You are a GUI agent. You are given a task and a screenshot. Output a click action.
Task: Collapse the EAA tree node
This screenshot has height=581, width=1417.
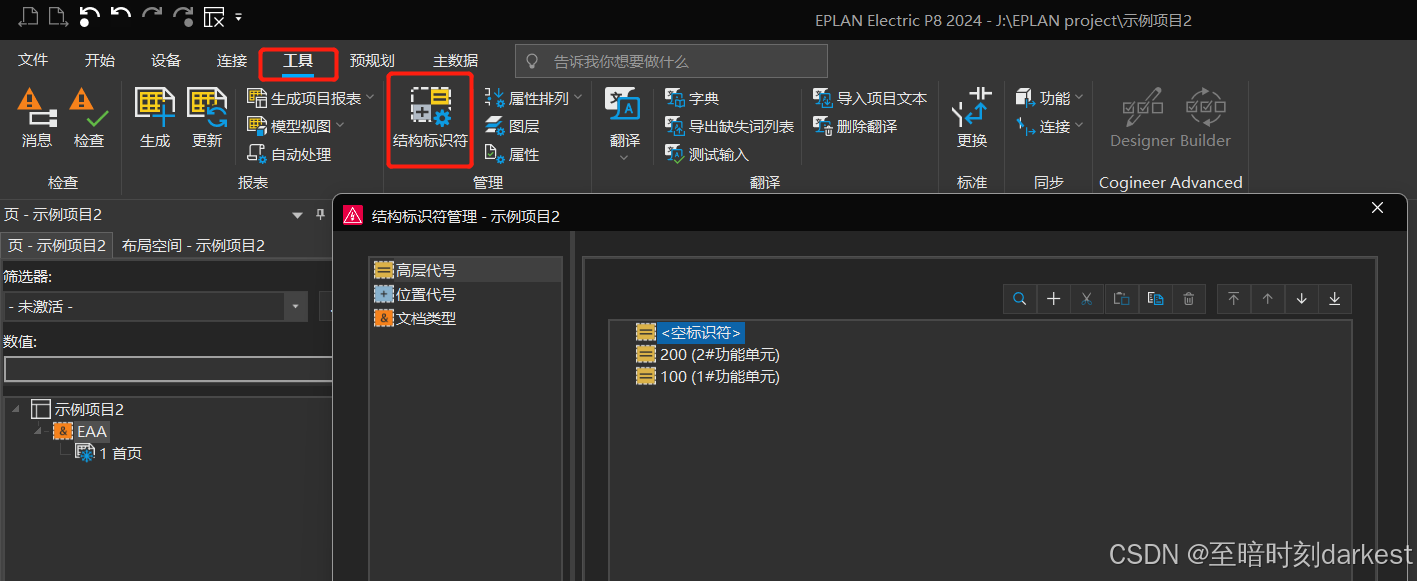[x=39, y=431]
